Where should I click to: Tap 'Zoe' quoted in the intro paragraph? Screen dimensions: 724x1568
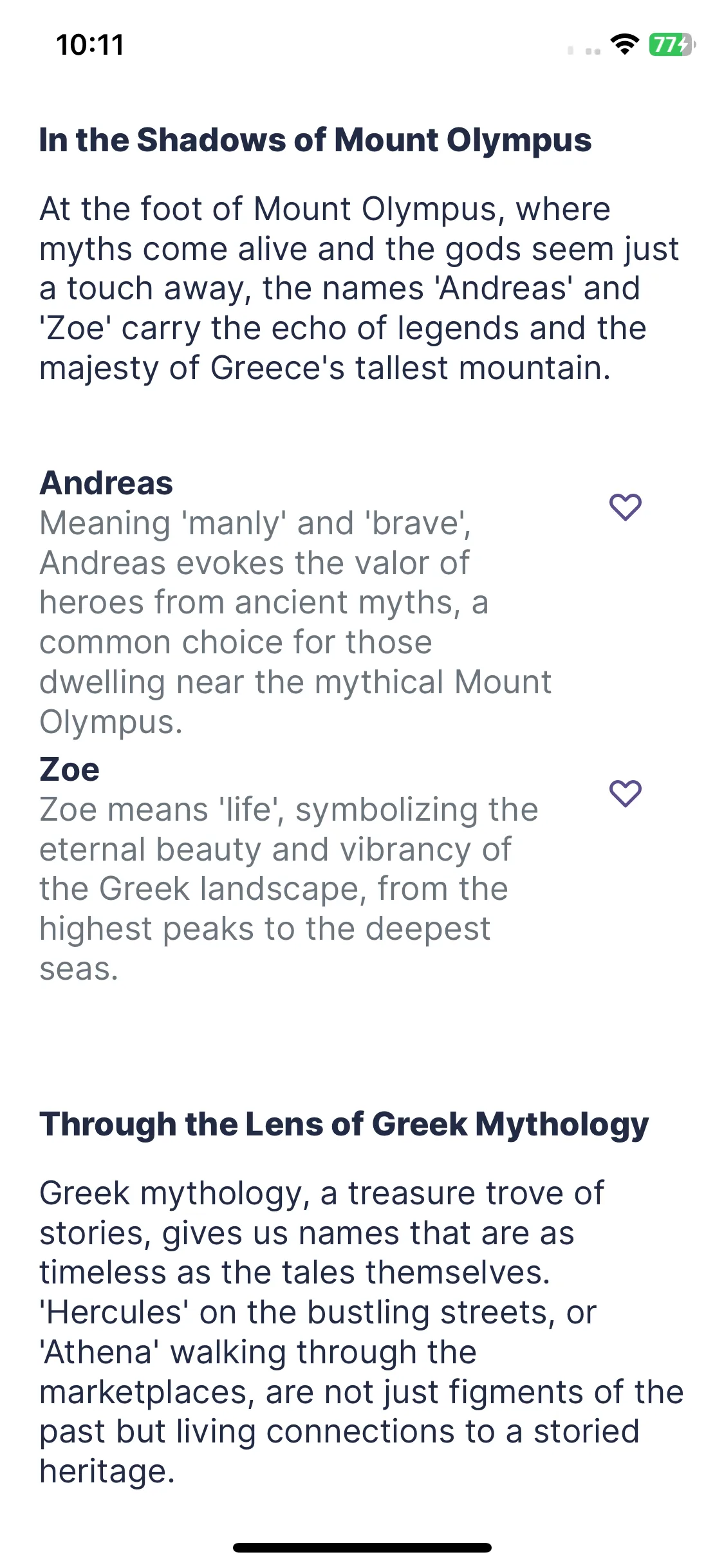pyautogui.click(x=75, y=328)
